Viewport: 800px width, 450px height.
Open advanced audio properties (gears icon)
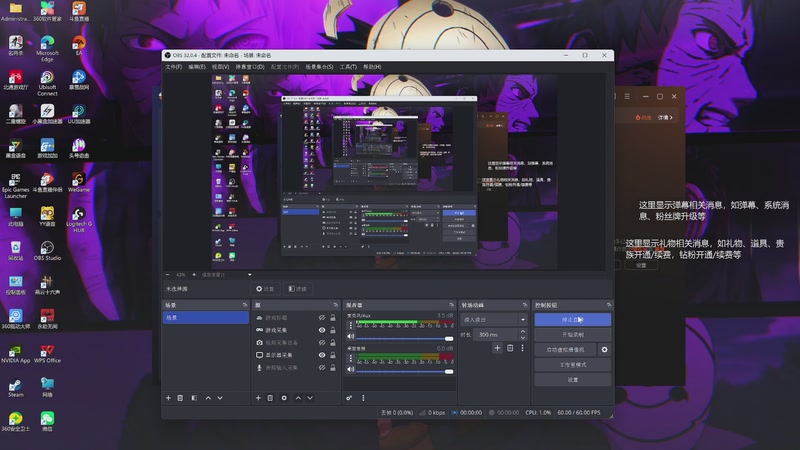pyautogui.click(x=349, y=398)
